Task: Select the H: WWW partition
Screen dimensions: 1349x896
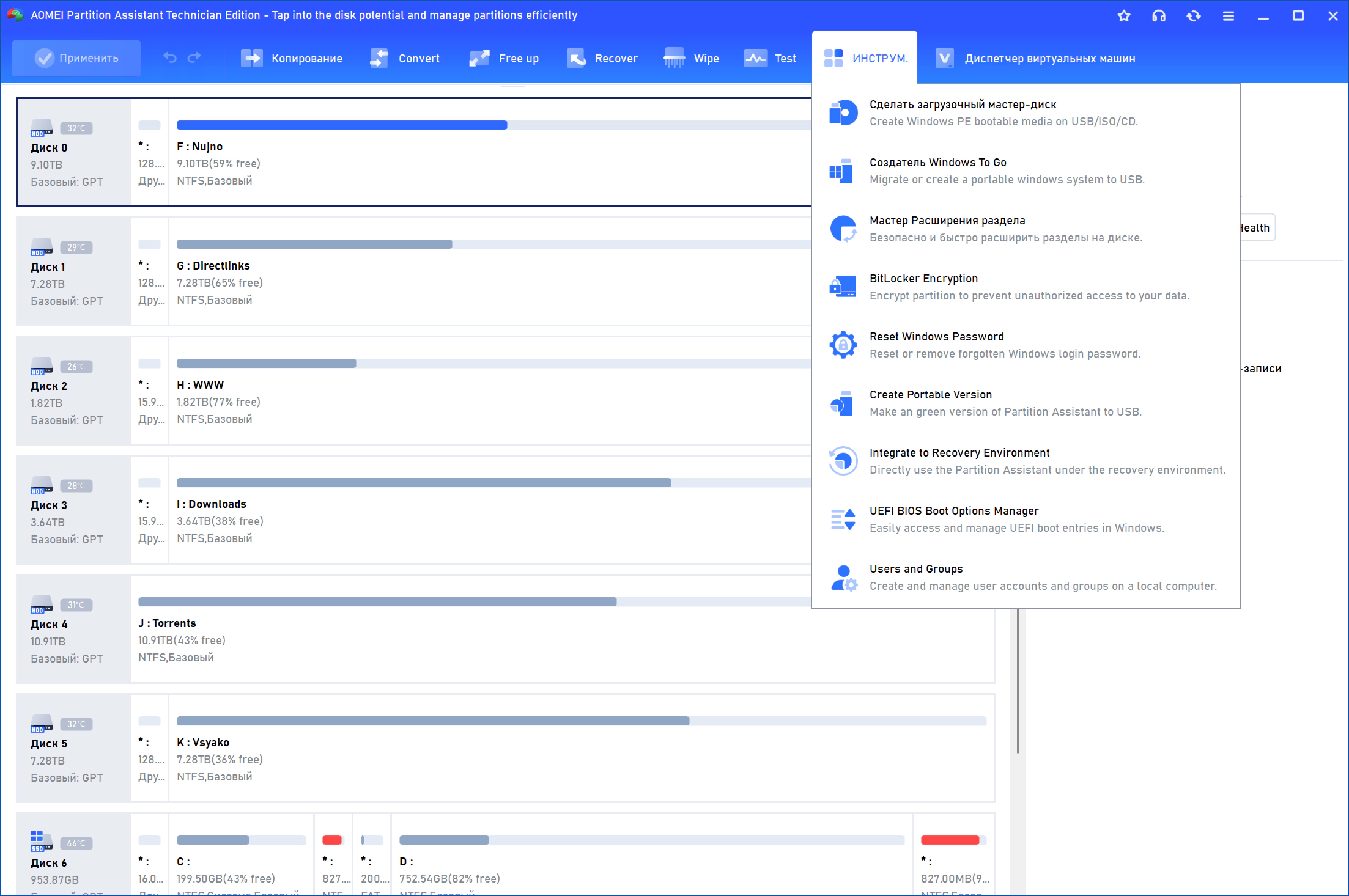Action: 490,391
